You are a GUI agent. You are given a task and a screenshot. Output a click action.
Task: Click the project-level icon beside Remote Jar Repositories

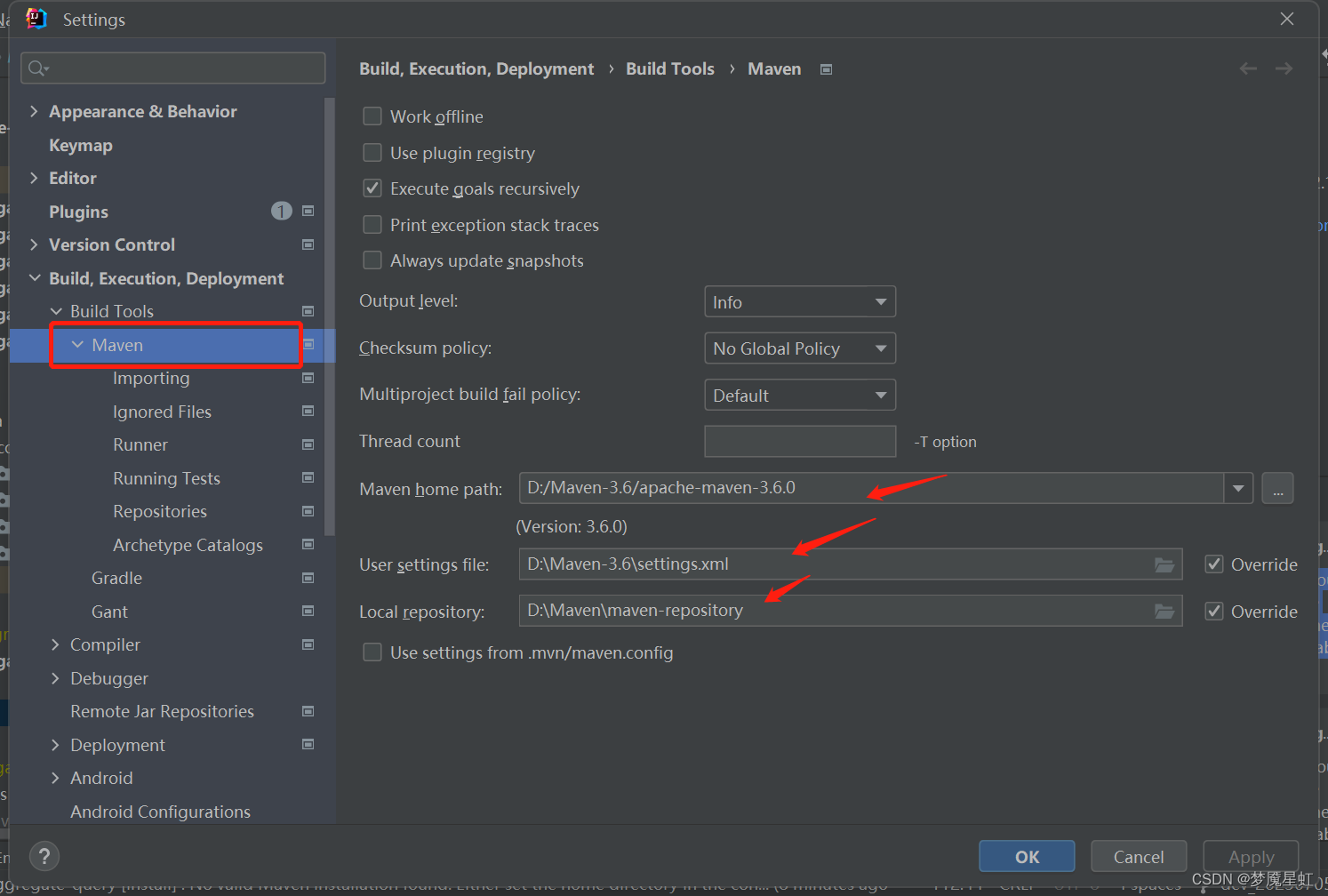(308, 711)
